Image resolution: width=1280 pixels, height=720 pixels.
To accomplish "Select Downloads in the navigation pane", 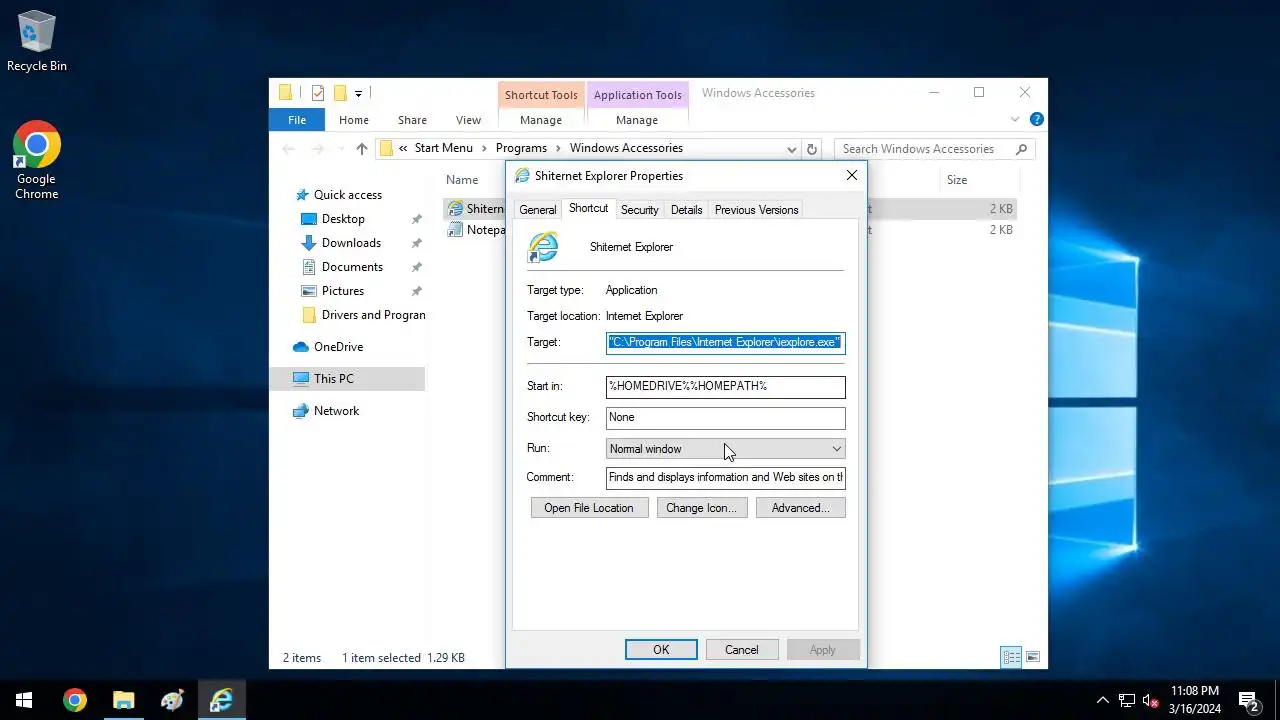I will (350, 243).
